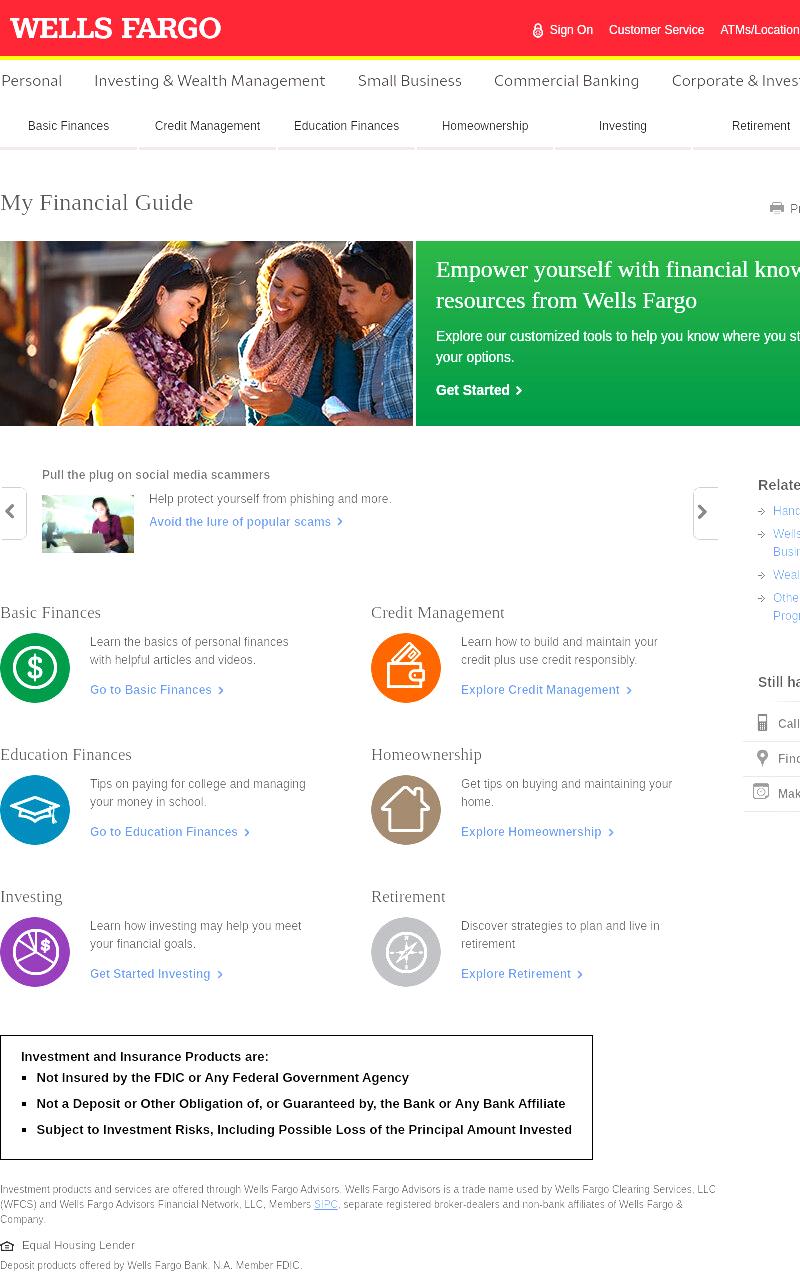Open the brown Homeownership house icon

[x=406, y=810]
